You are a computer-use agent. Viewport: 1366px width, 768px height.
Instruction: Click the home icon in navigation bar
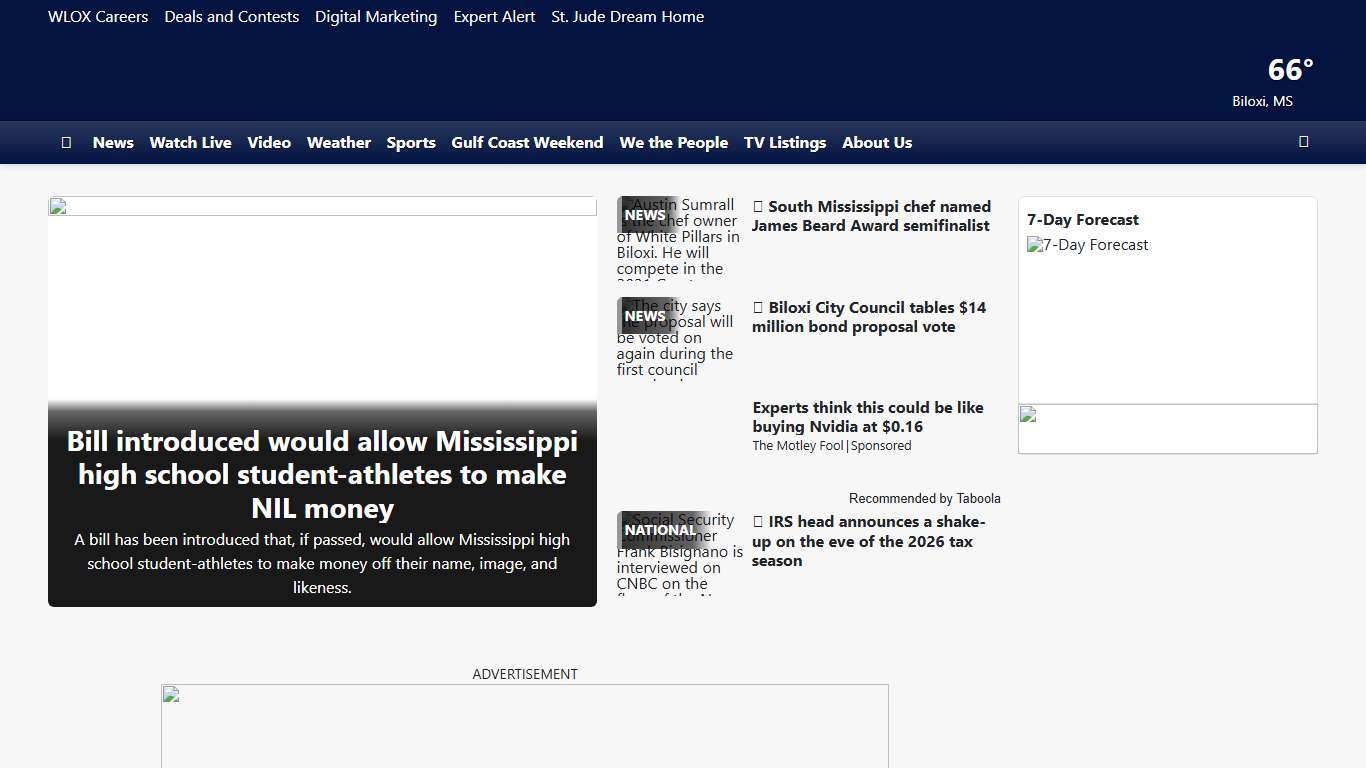(66, 143)
